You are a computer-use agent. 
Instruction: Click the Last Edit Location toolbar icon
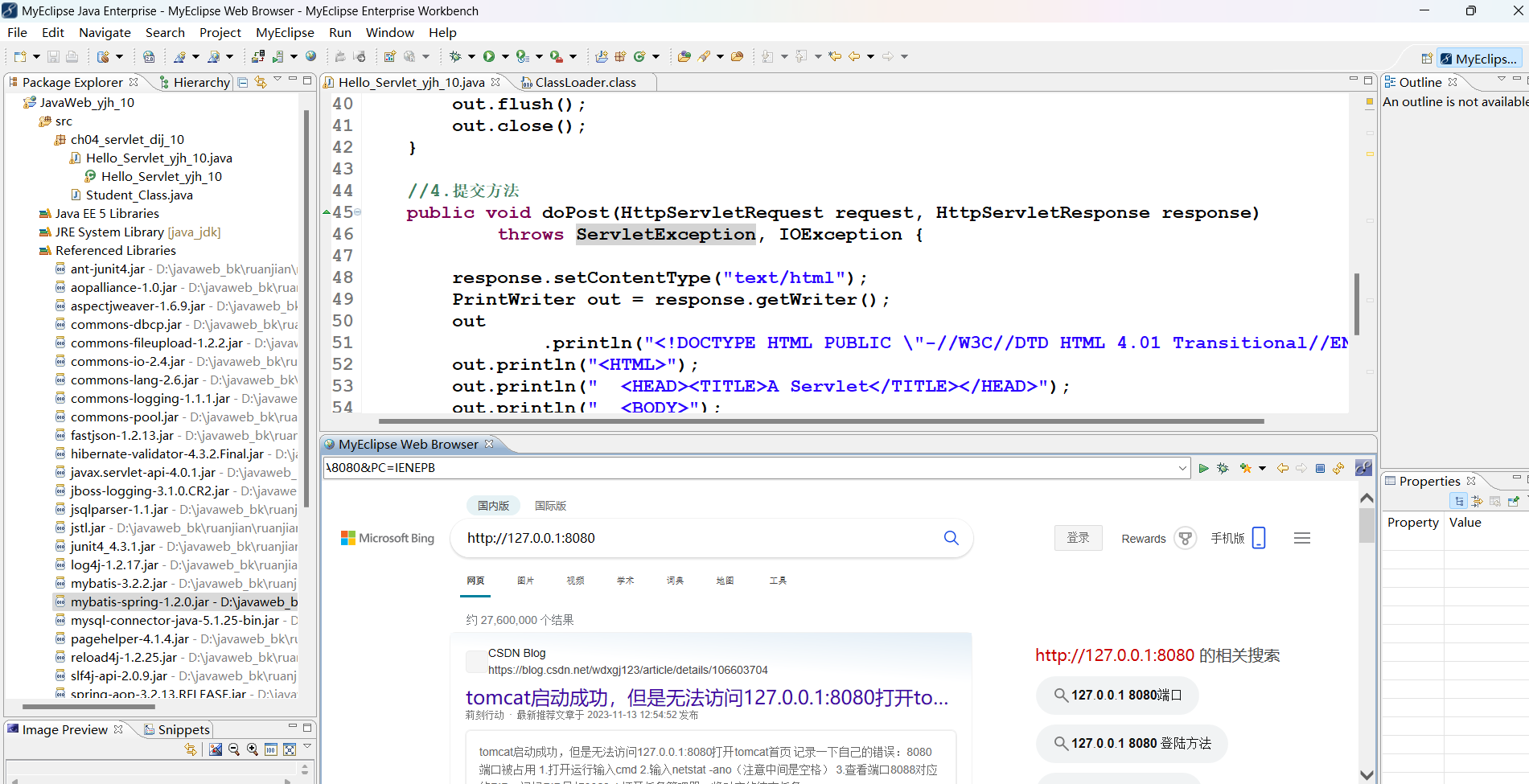[x=835, y=56]
